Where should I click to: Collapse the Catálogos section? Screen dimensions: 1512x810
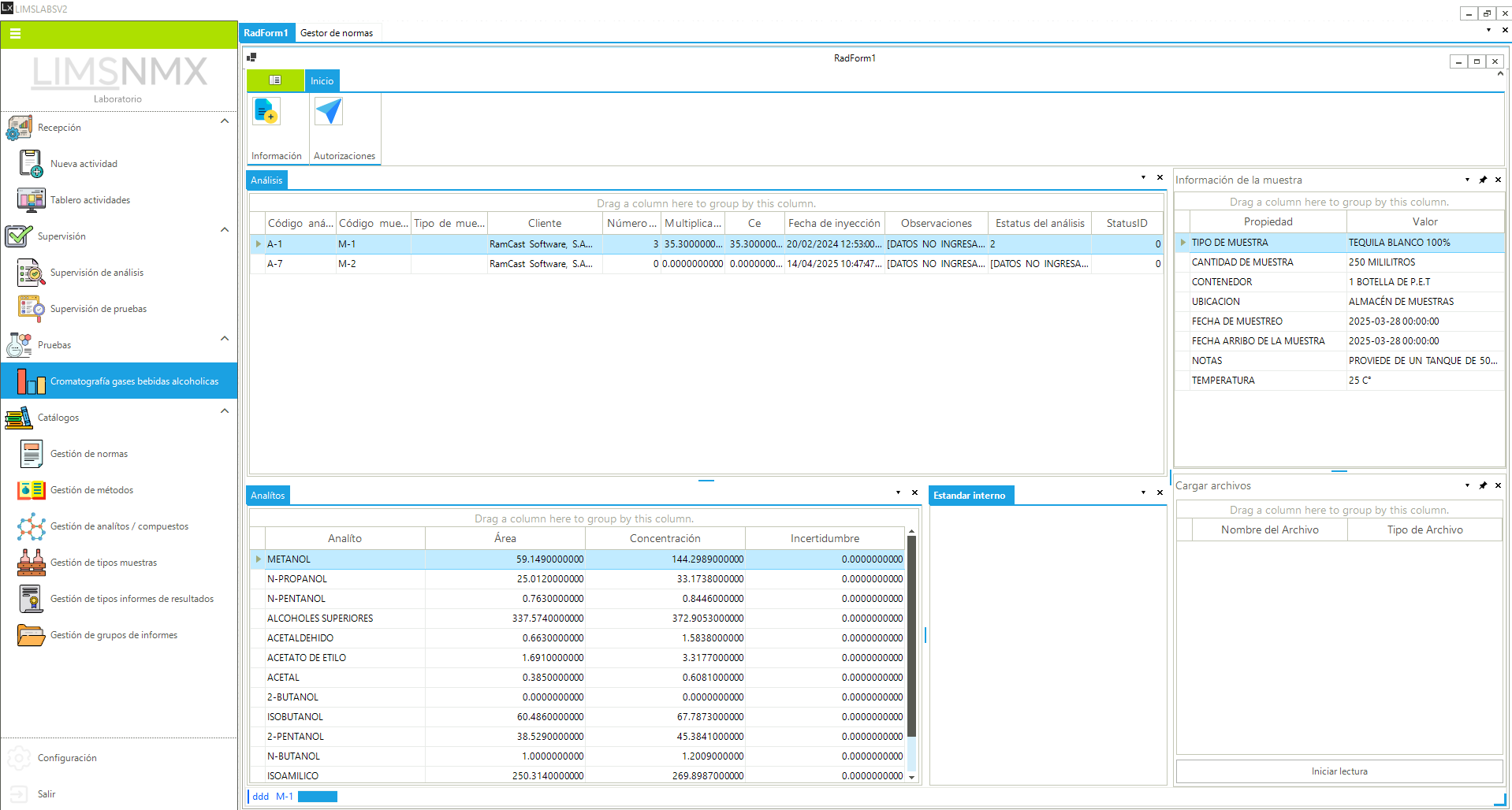[x=224, y=411]
